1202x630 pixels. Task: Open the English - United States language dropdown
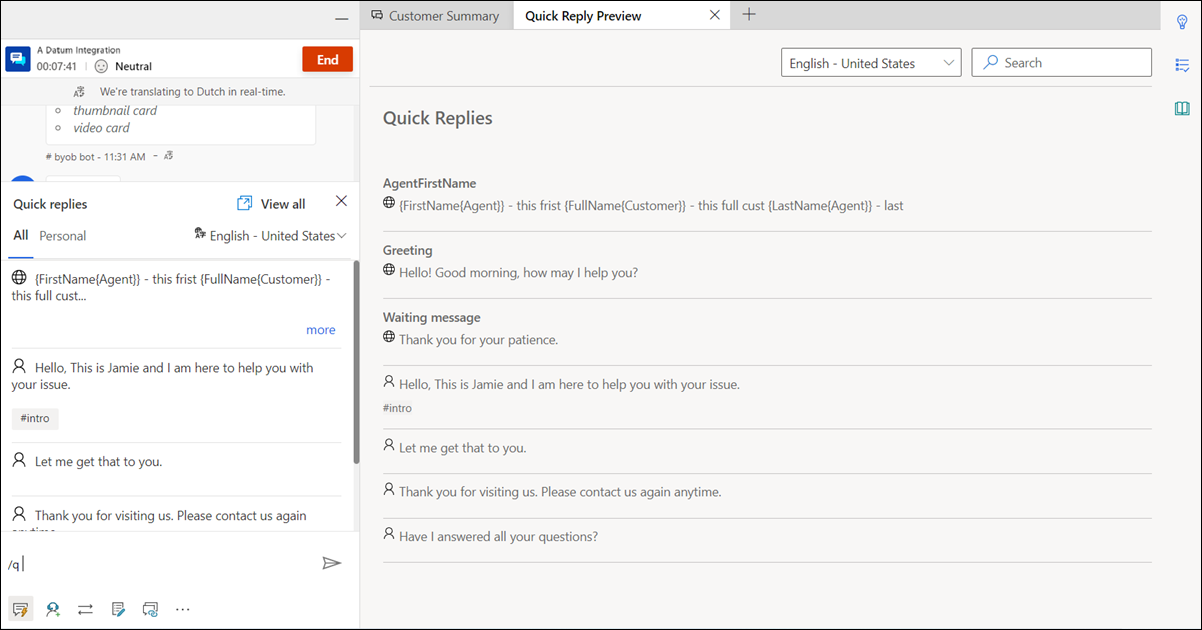click(869, 62)
